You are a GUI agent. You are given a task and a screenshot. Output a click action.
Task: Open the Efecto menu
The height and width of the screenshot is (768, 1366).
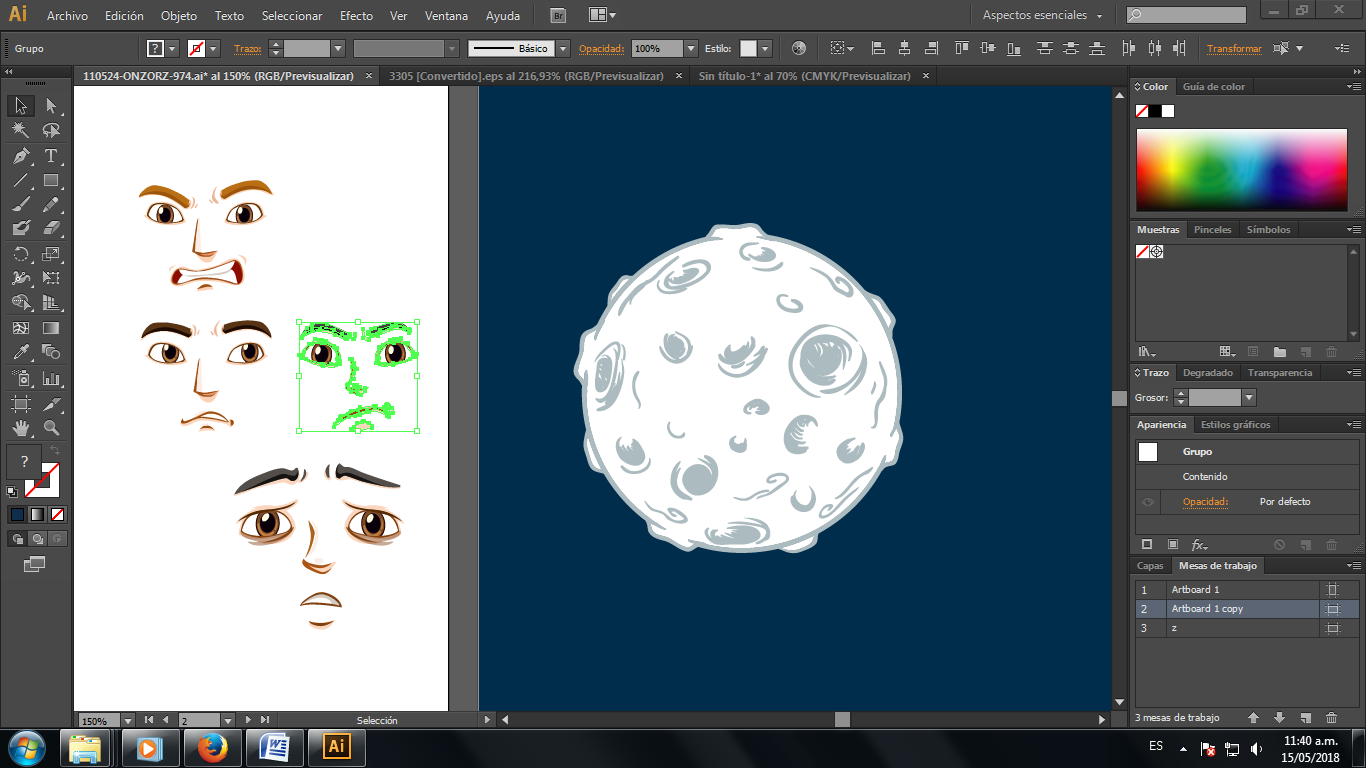pos(356,16)
